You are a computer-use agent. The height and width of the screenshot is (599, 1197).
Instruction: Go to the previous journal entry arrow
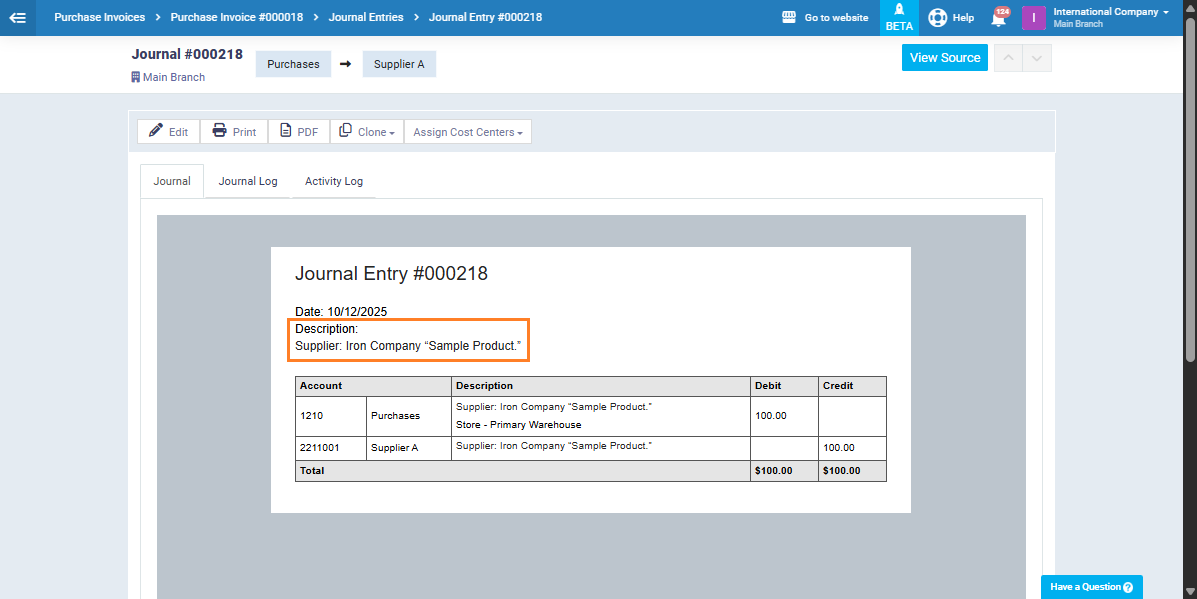tap(1008, 58)
